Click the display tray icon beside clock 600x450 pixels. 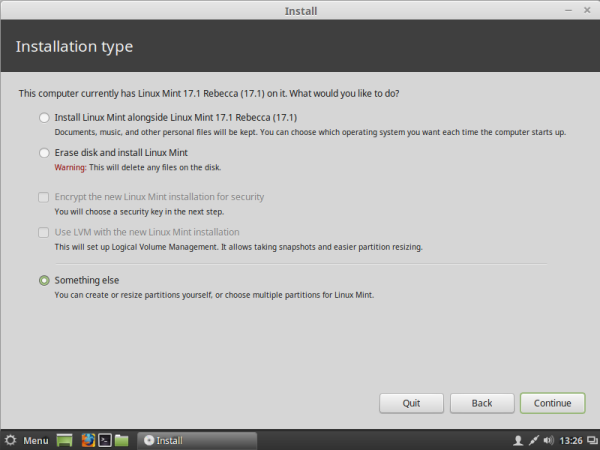point(593,440)
